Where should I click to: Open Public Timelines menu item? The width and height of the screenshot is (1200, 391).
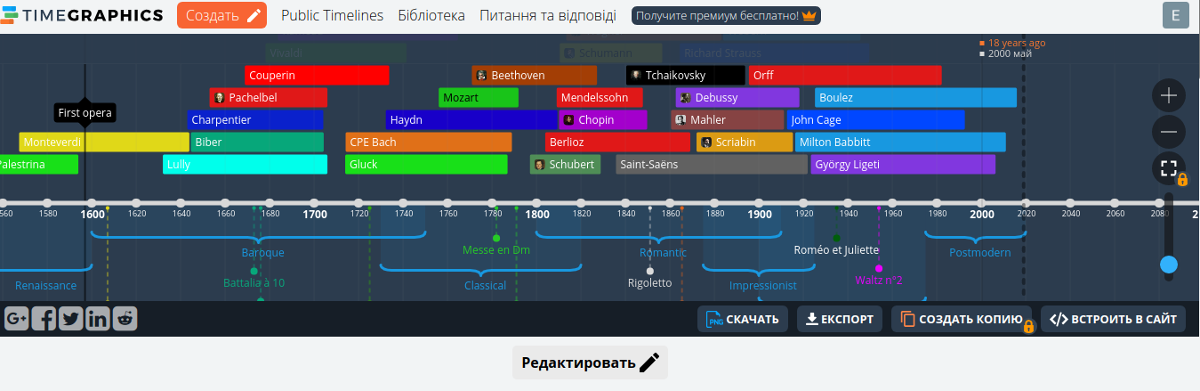(332, 16)
